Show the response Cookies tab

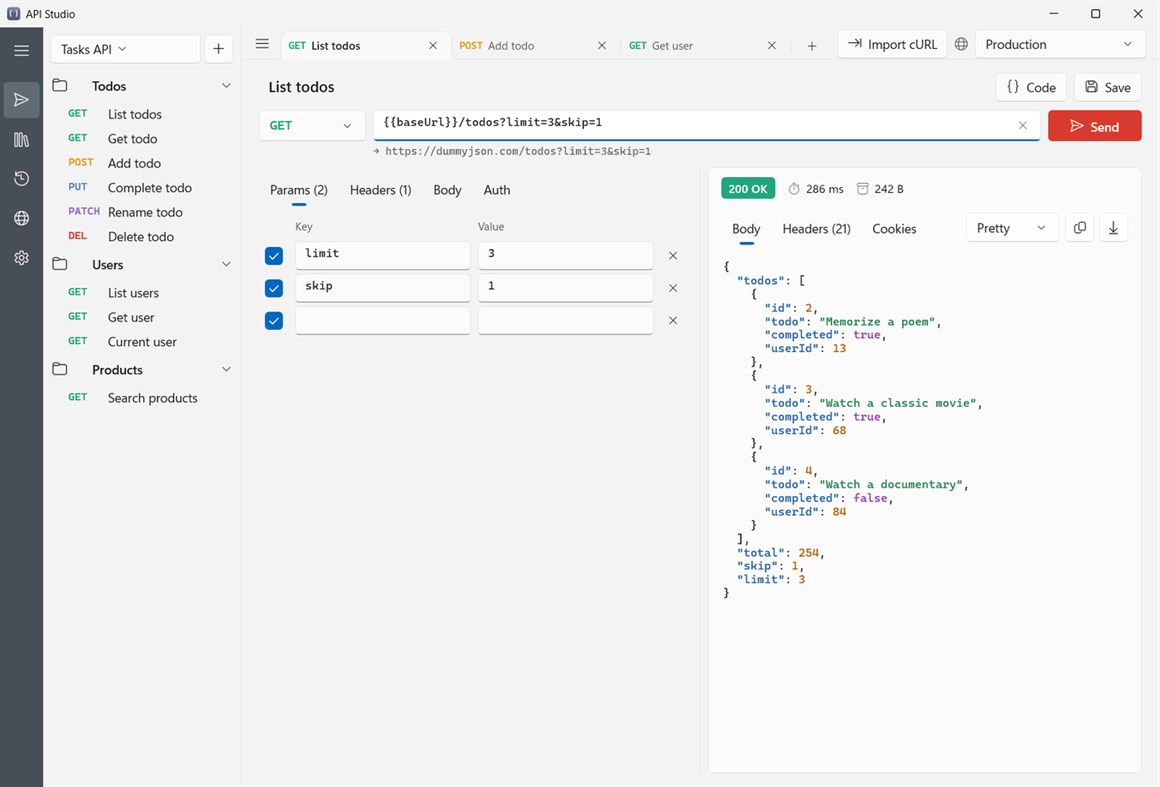(894, 229)
